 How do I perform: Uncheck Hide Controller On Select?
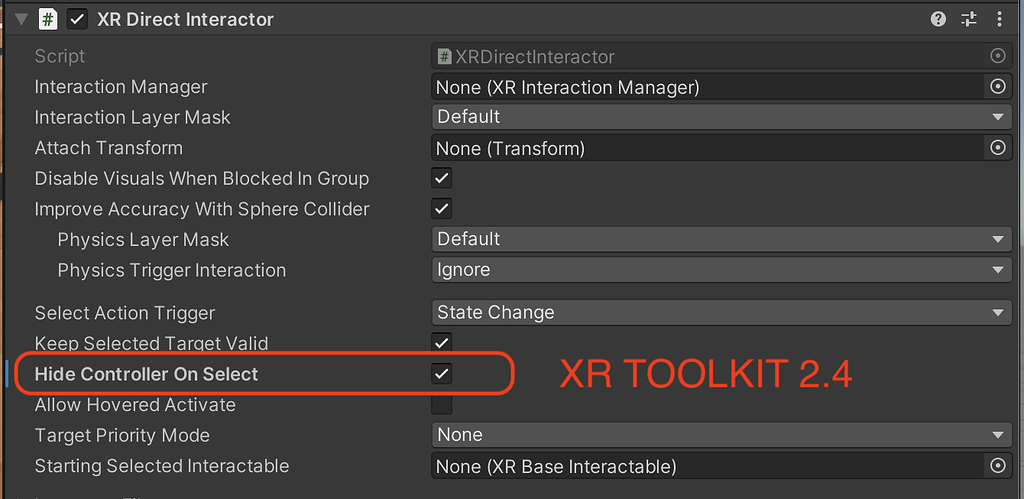[x=441, y=374]
